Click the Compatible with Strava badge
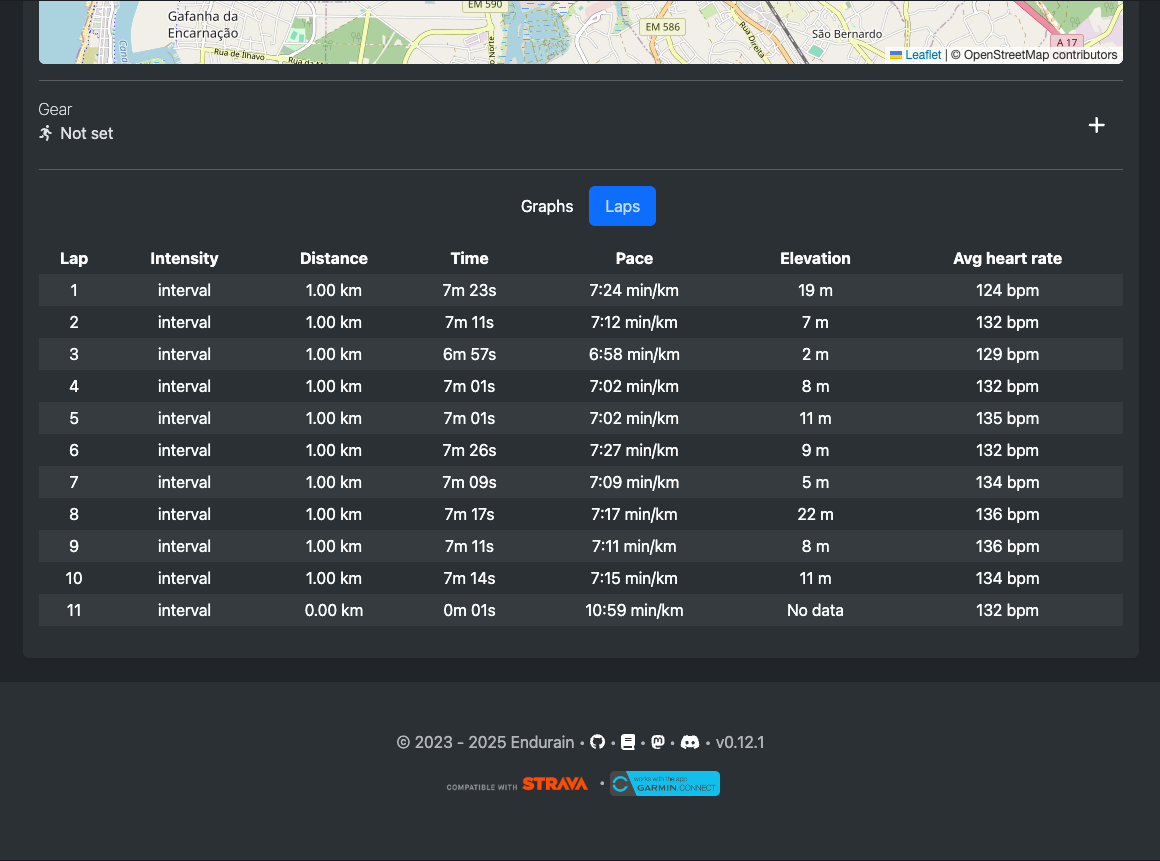This screenshot has width=1160, height=861. click(x=517, y=784)
